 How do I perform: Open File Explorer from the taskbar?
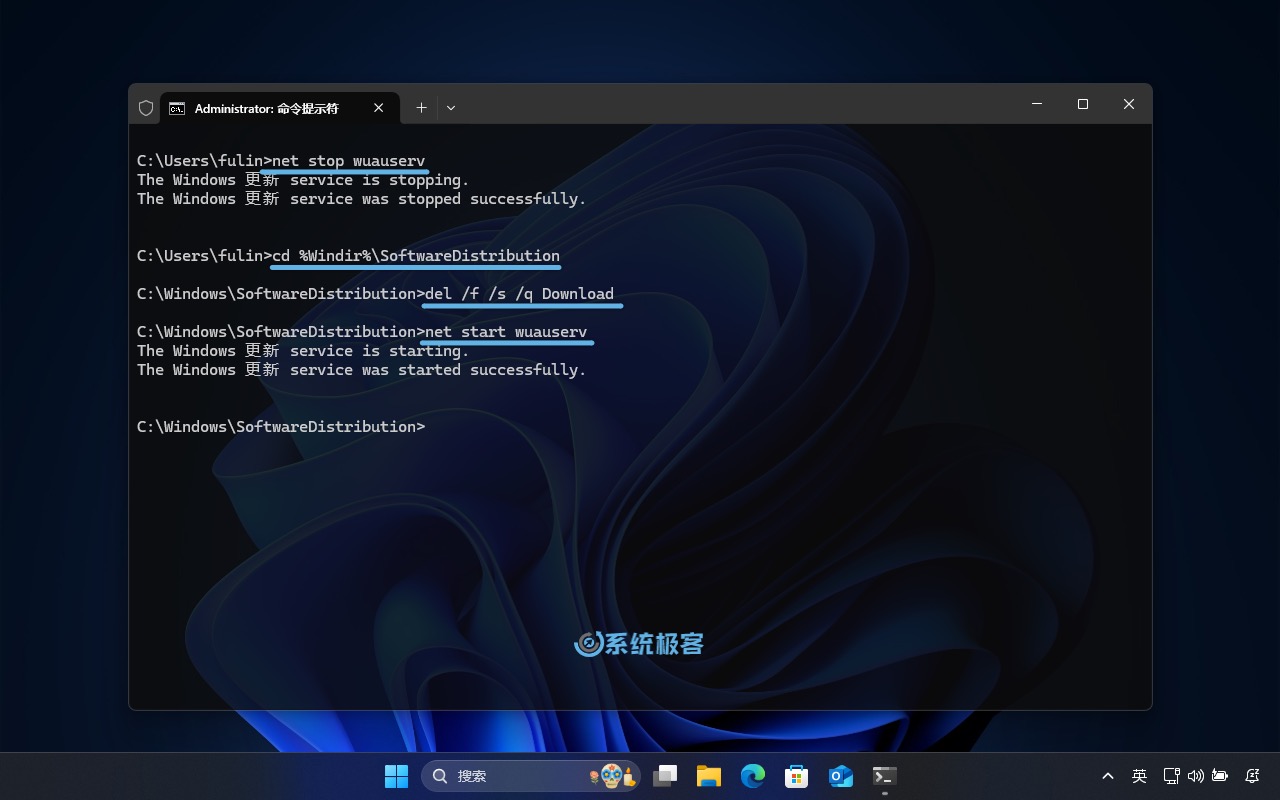[708, 775]
